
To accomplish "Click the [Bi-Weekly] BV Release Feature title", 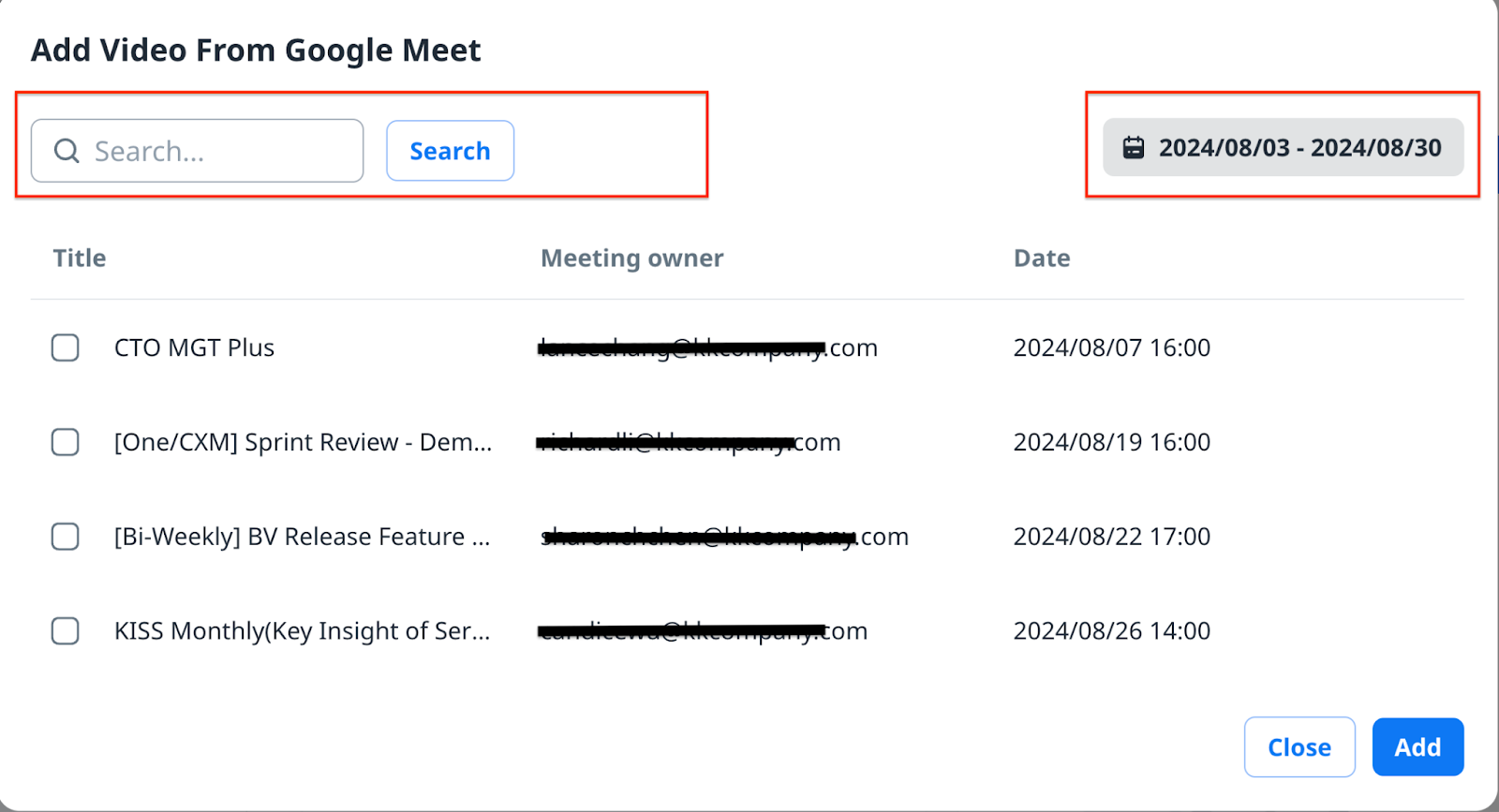I will pos(302,537).
